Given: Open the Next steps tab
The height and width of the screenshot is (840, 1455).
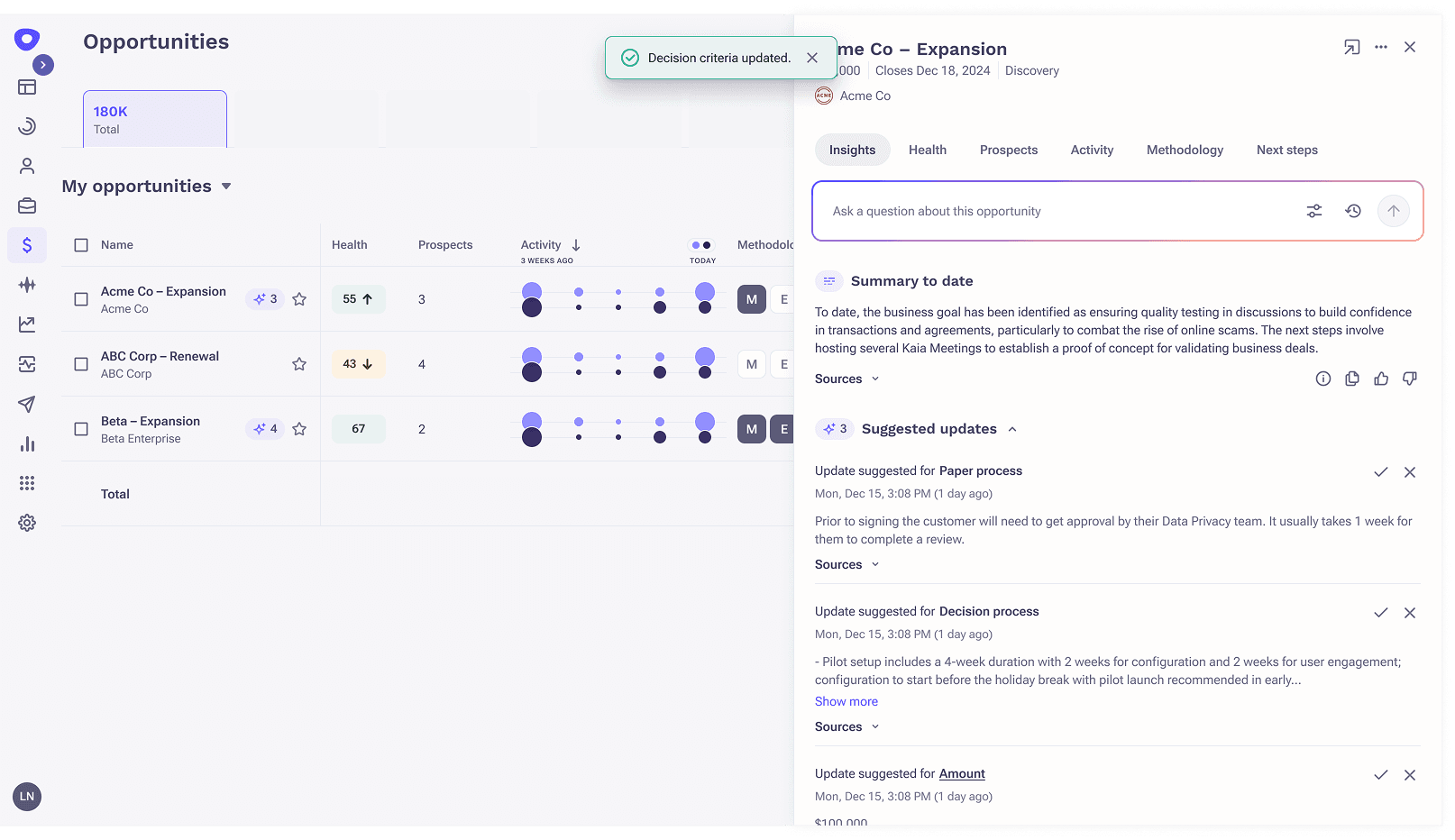Looking at the screenshot, I should [x=1286, y=150].
